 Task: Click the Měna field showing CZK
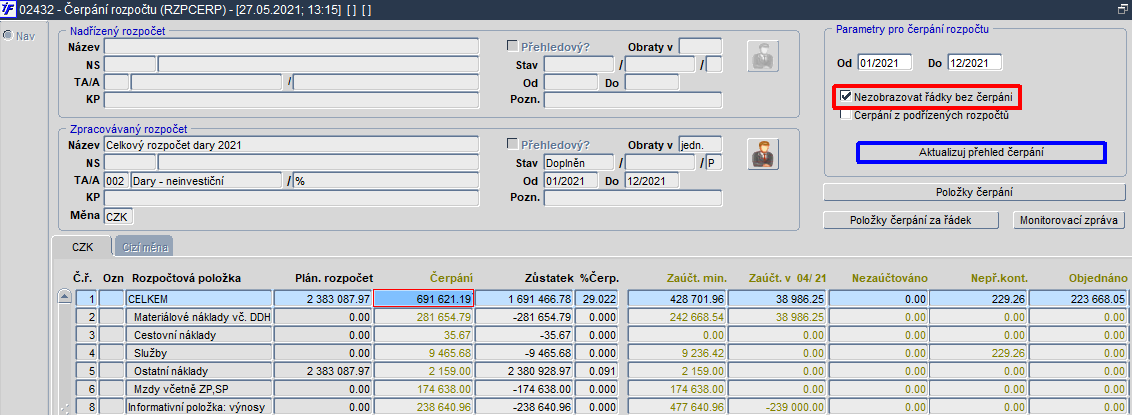(x=119, y=217)
